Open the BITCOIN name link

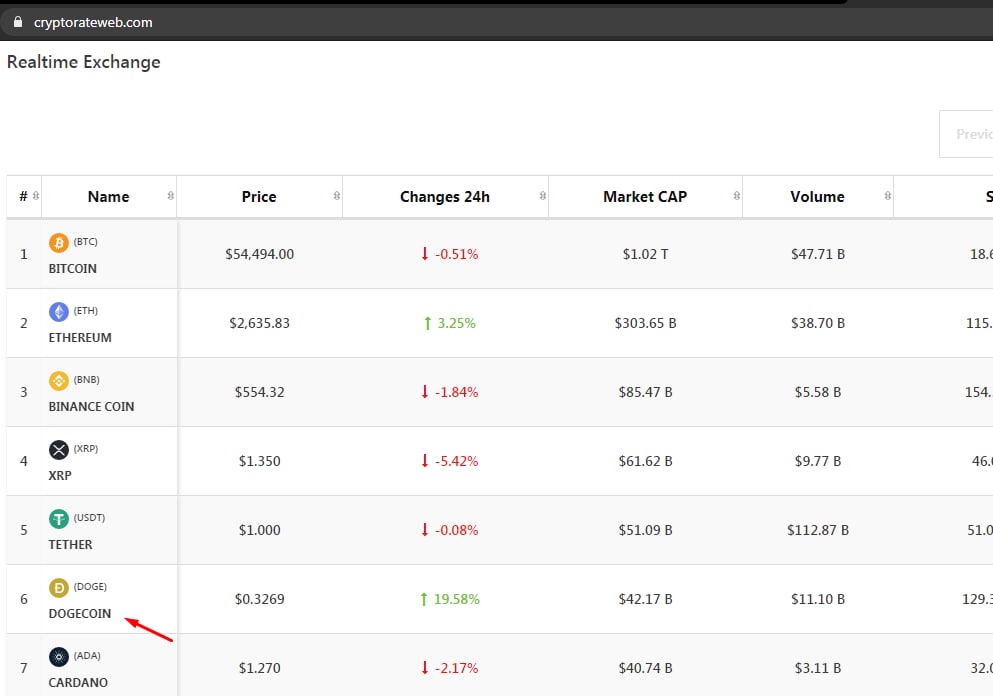point(73,269)
